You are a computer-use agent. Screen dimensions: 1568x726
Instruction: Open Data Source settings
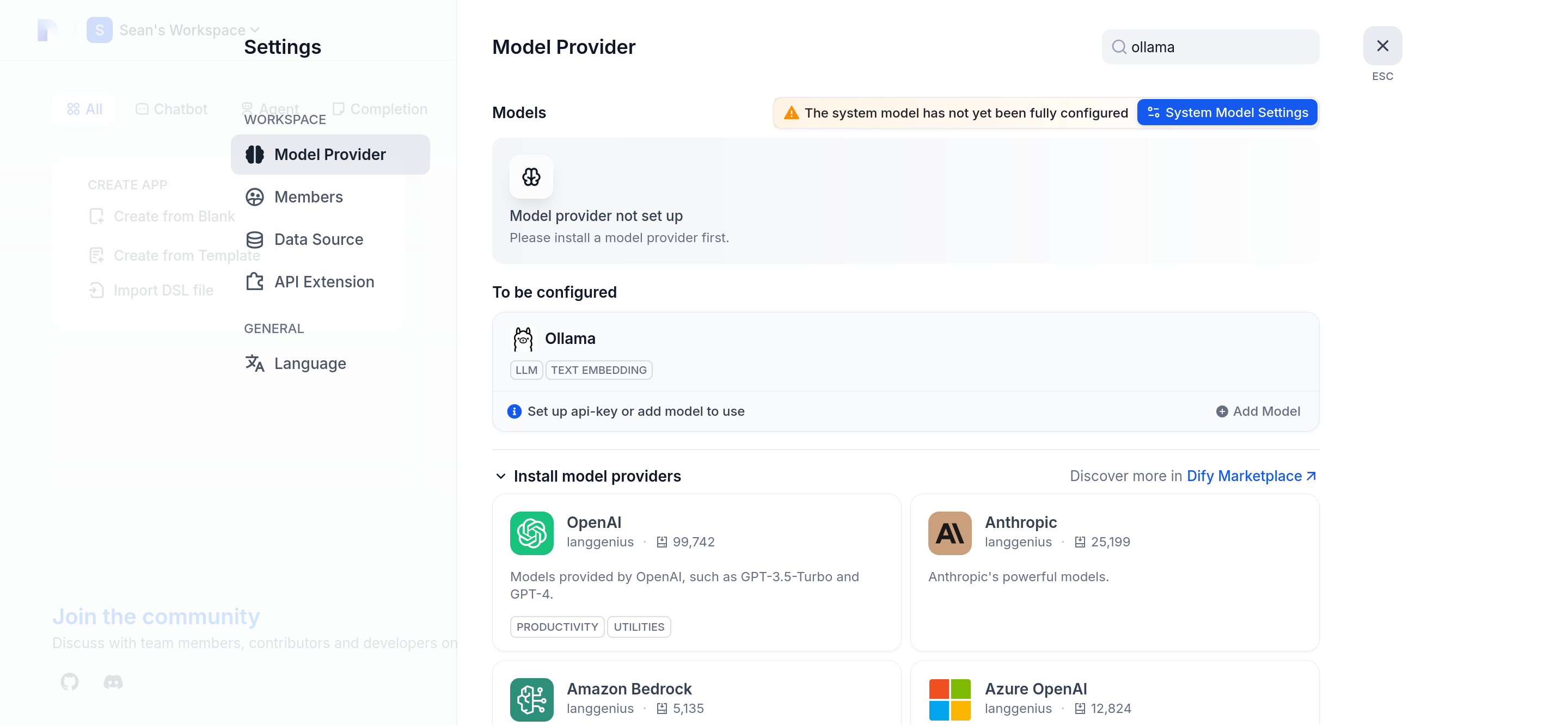[318, 239]
